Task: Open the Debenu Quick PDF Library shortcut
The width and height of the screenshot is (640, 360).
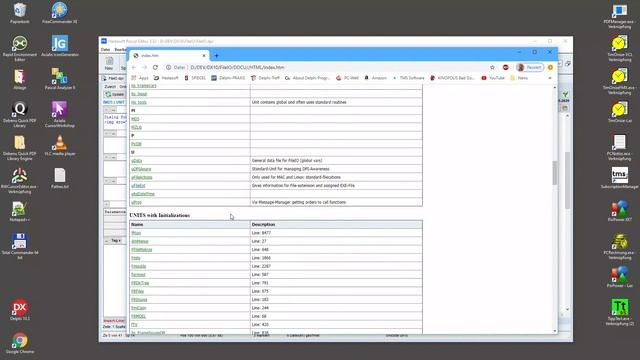Action: pyautogui.click(x=20, y=115)
